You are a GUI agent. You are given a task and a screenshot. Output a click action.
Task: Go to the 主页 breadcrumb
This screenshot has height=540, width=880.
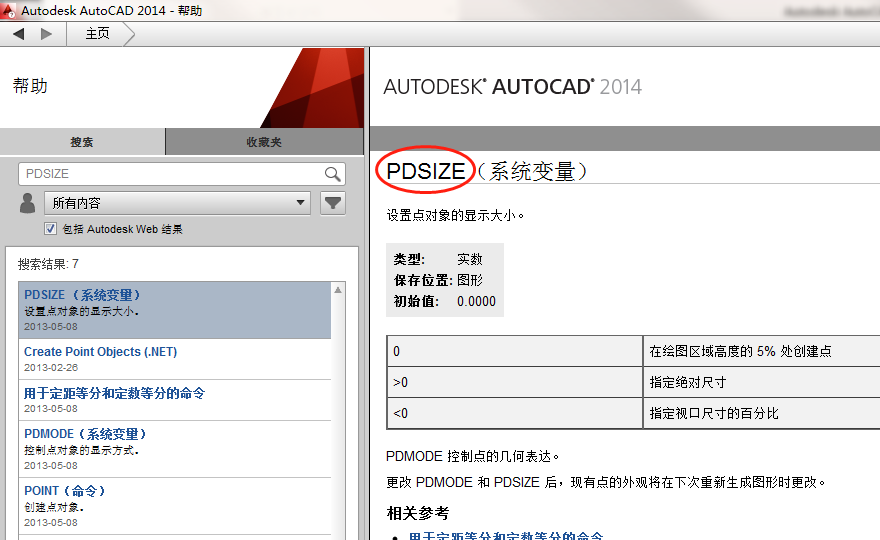[97, 34]
